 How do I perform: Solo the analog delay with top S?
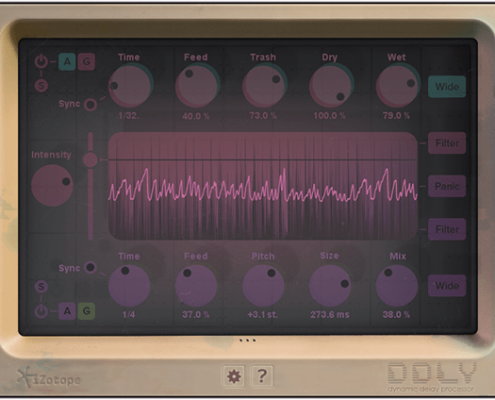point(41,86)
